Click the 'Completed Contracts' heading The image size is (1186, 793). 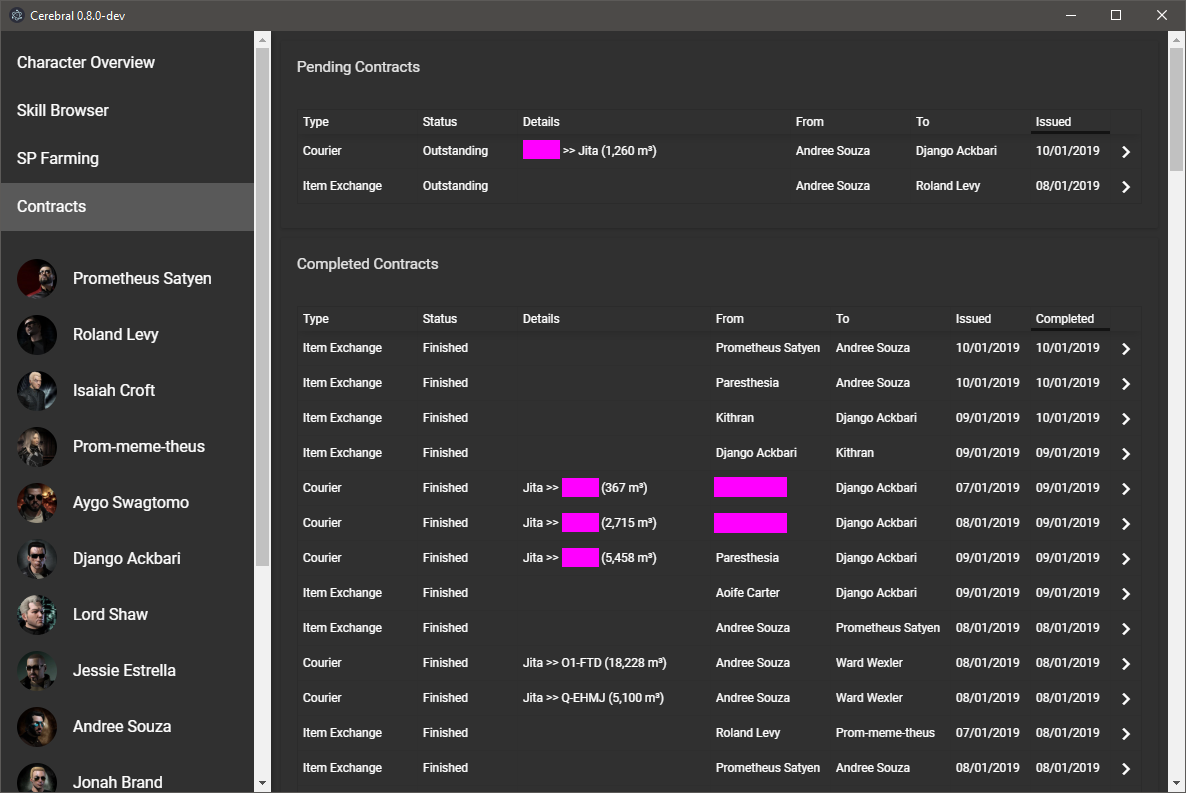click(368, 263)
